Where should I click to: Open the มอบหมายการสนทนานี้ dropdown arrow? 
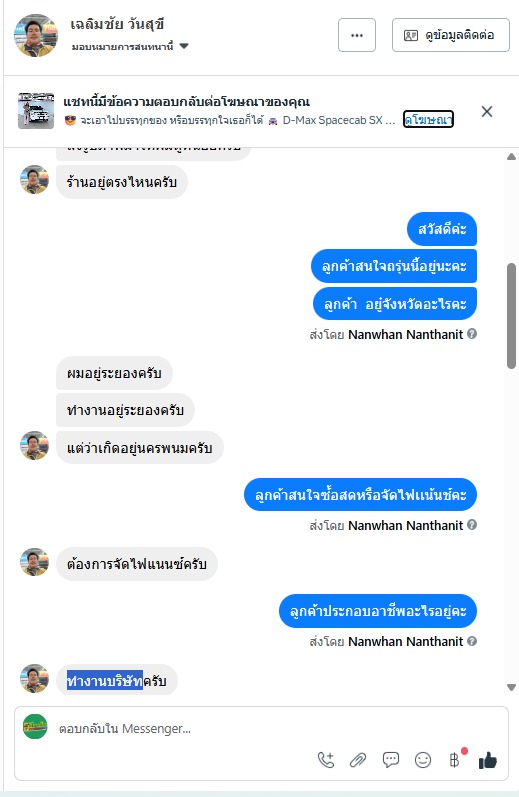pos(184,46)
